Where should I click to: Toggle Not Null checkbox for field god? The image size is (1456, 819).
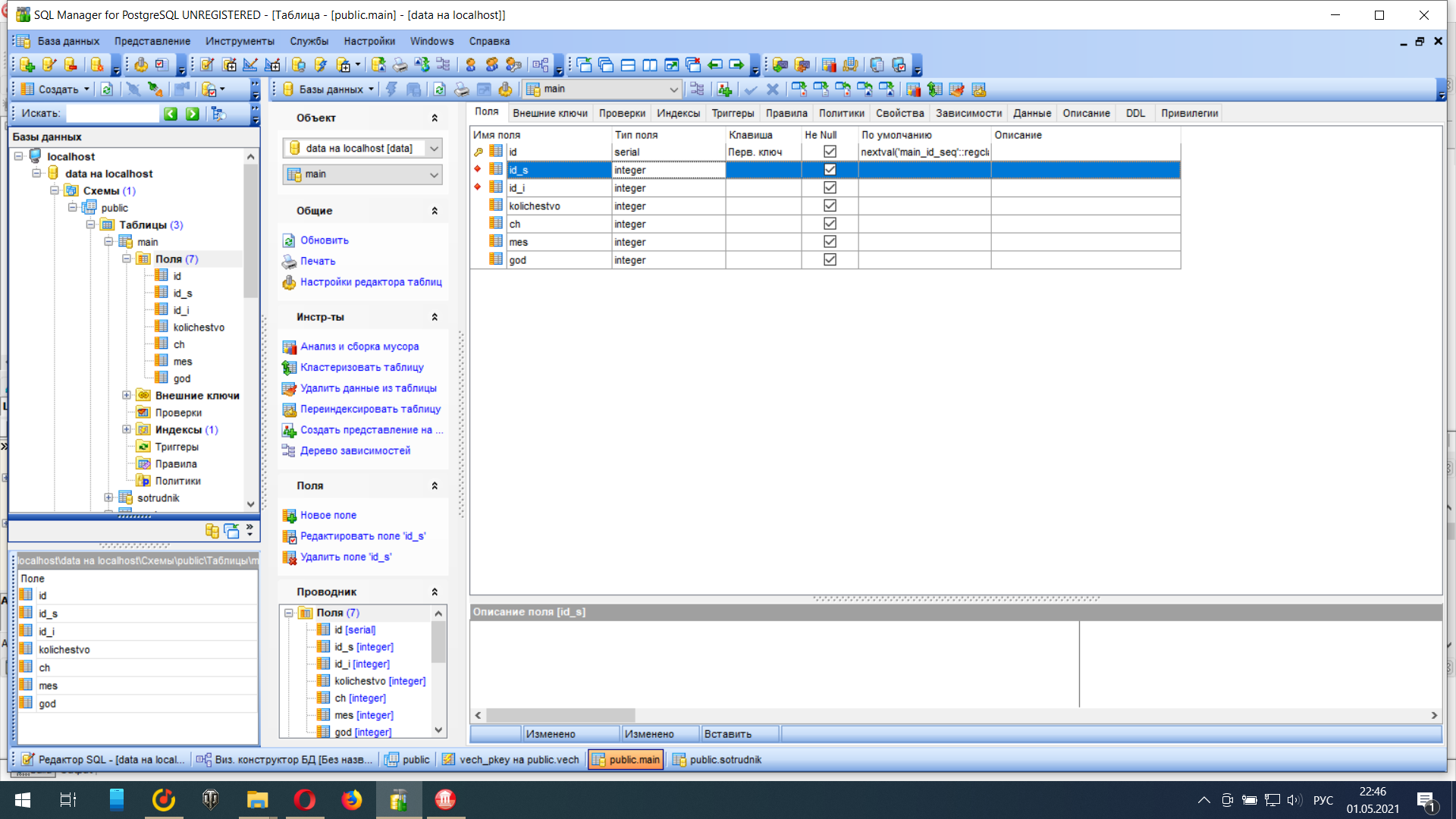[830, 259]
